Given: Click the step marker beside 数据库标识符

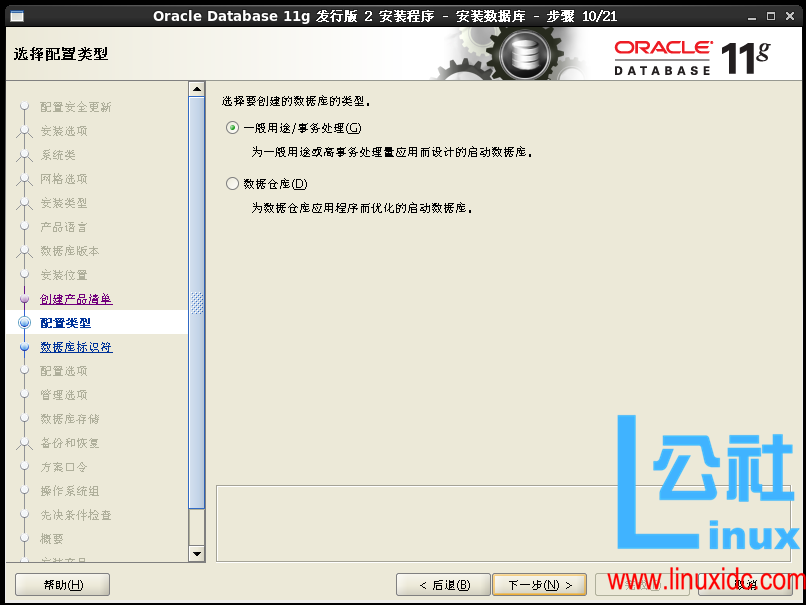Looking at the screenshot, I should 23,346.
